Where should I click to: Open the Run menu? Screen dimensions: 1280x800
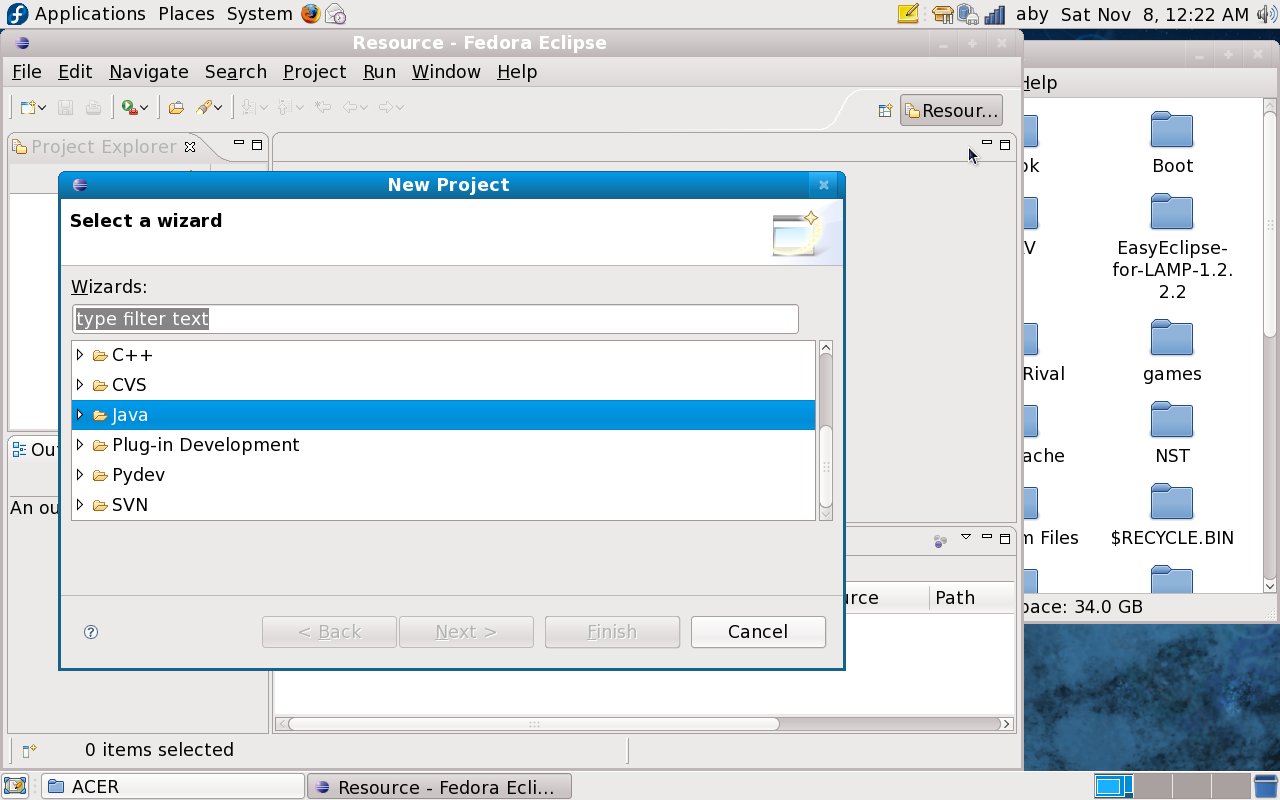coord(379,72)
